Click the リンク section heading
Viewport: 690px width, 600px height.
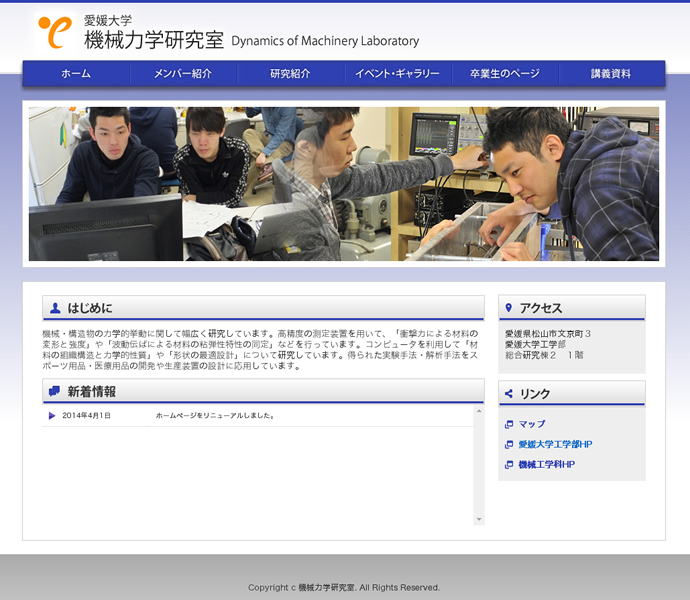535,394
